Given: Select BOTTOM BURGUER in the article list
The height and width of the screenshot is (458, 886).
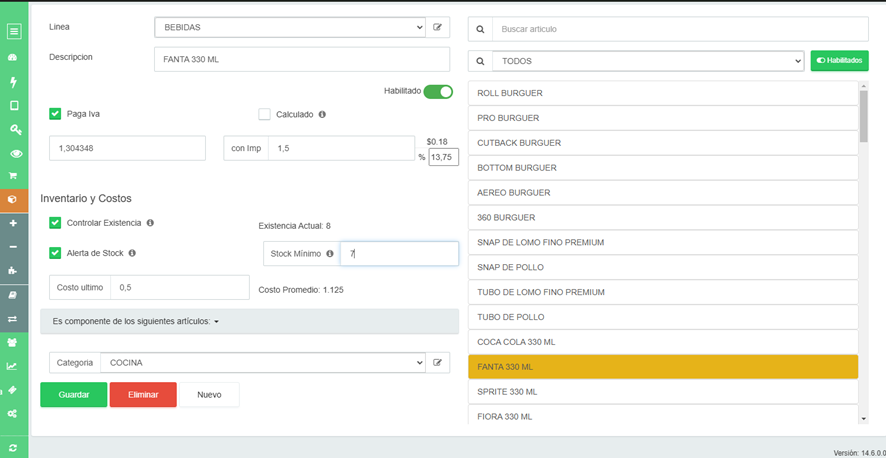Looking at the screenshot, I should click(x=663, y=168).
